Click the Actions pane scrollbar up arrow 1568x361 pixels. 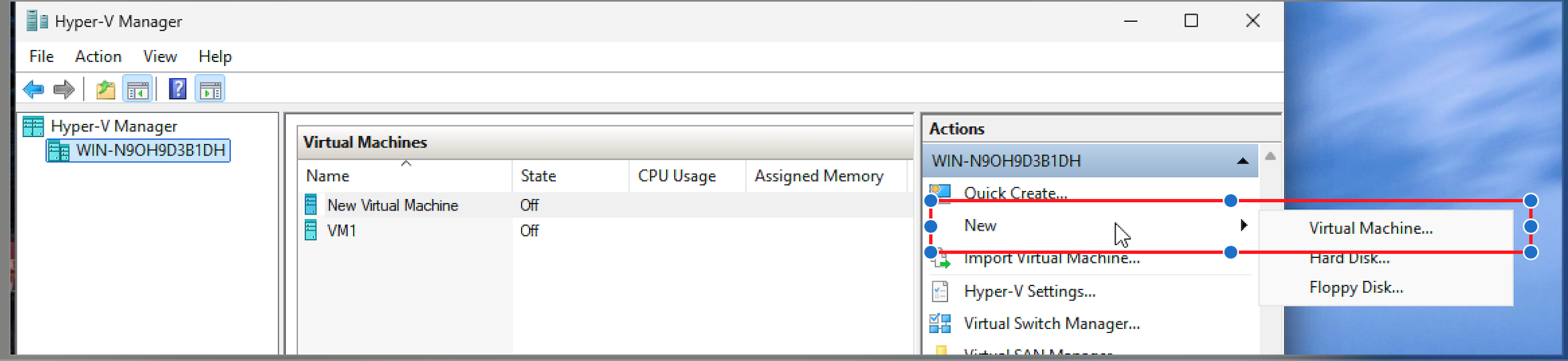1270,156
